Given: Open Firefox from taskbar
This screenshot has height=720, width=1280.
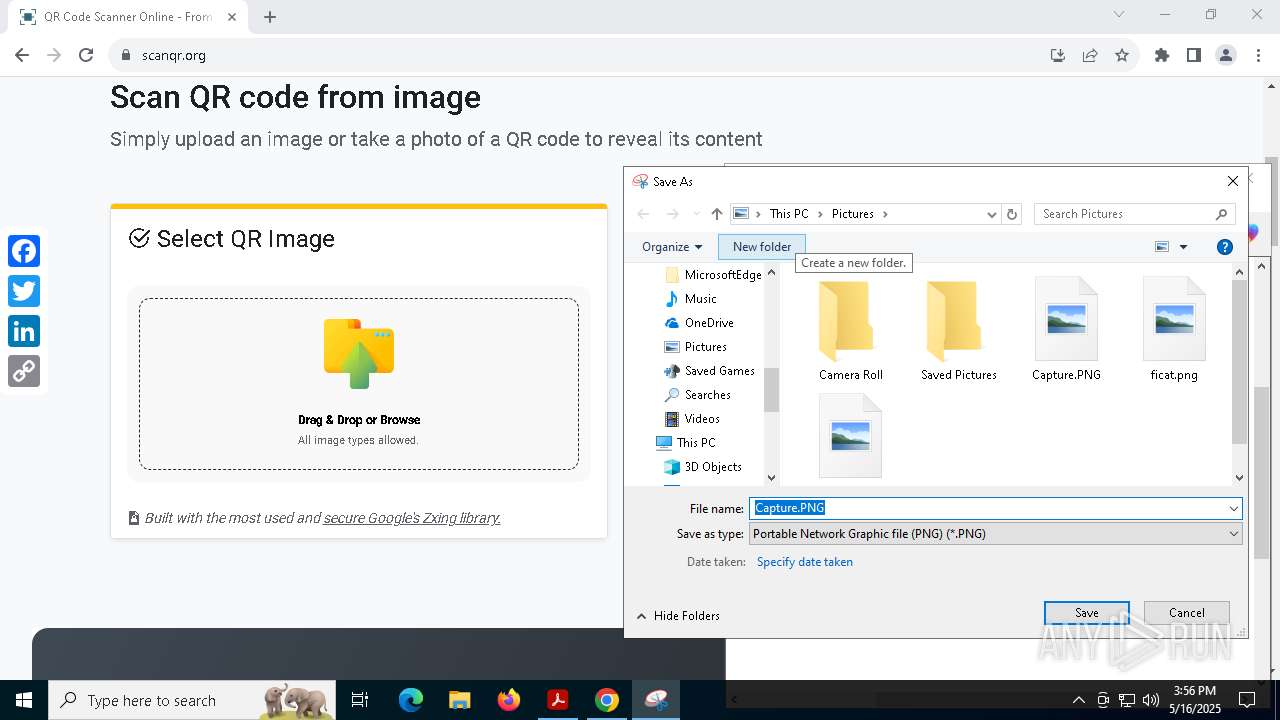Looking at the screenshot, I should [x=509, y=700].
